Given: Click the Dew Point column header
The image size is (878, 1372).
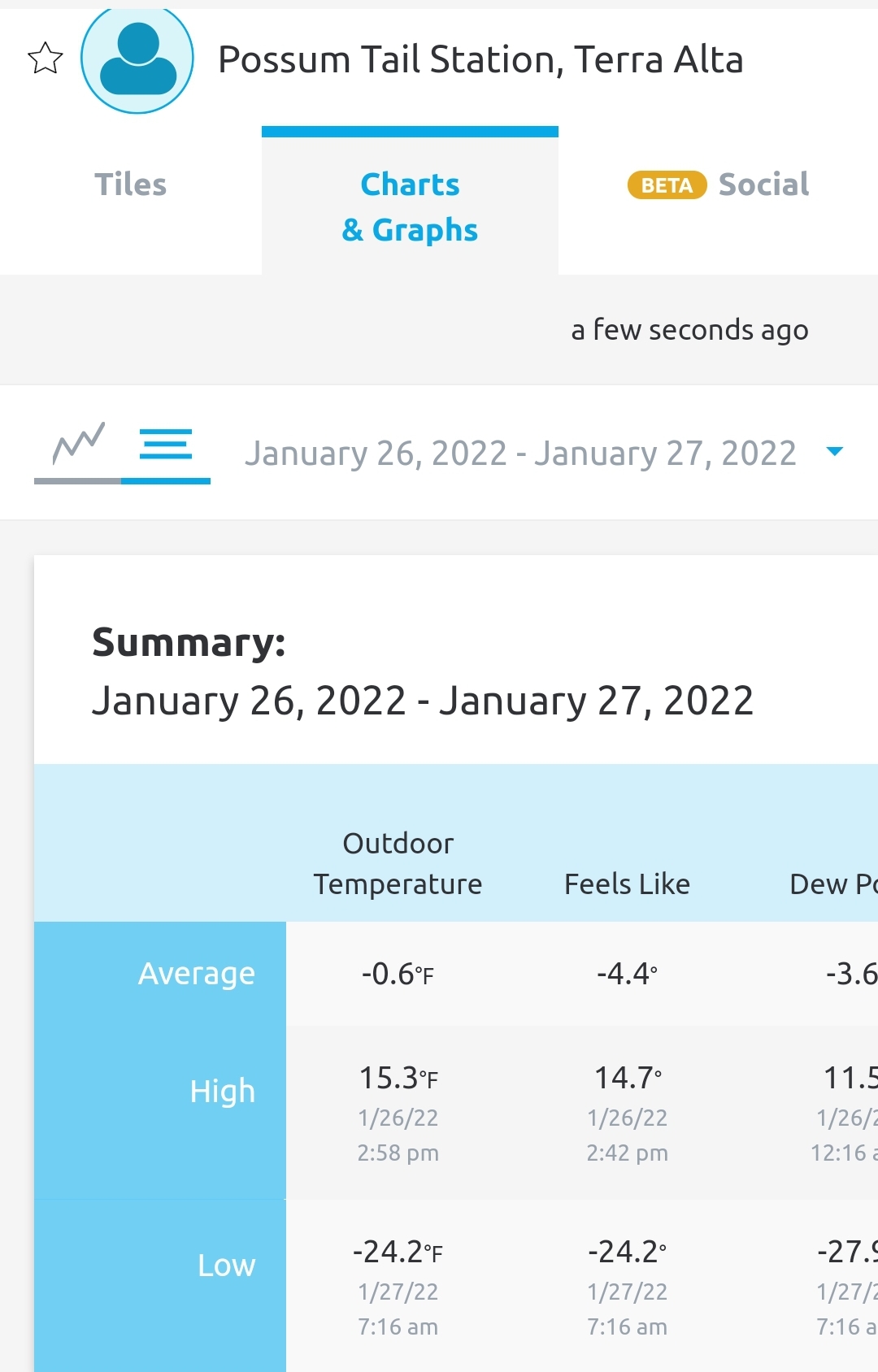Looking at the screenshot, I should click(x=833, y=884).
